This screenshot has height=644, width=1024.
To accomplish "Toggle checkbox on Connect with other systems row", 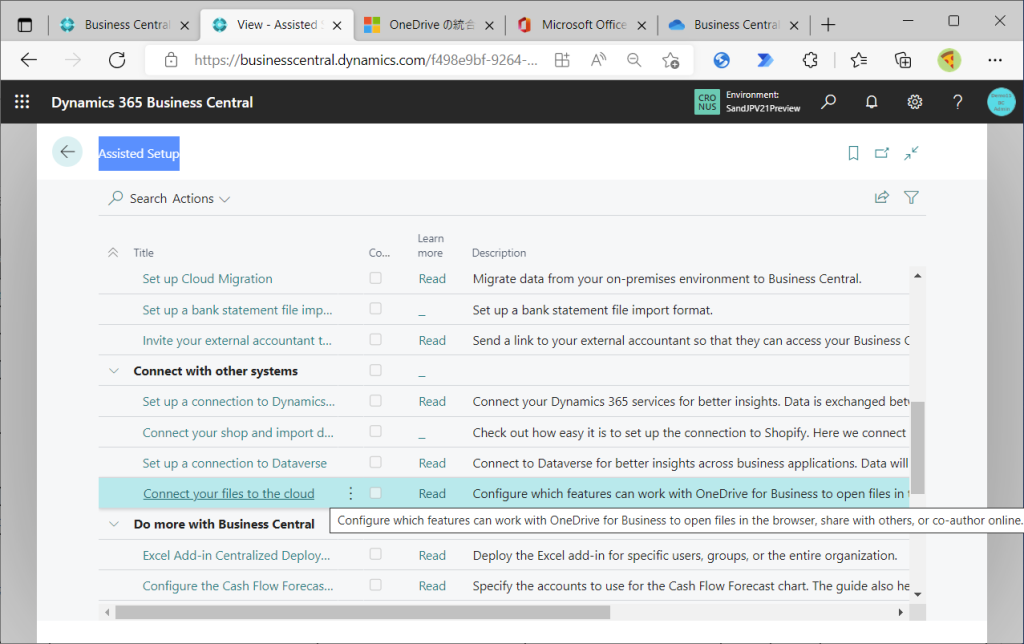I will tap(376, 370).
